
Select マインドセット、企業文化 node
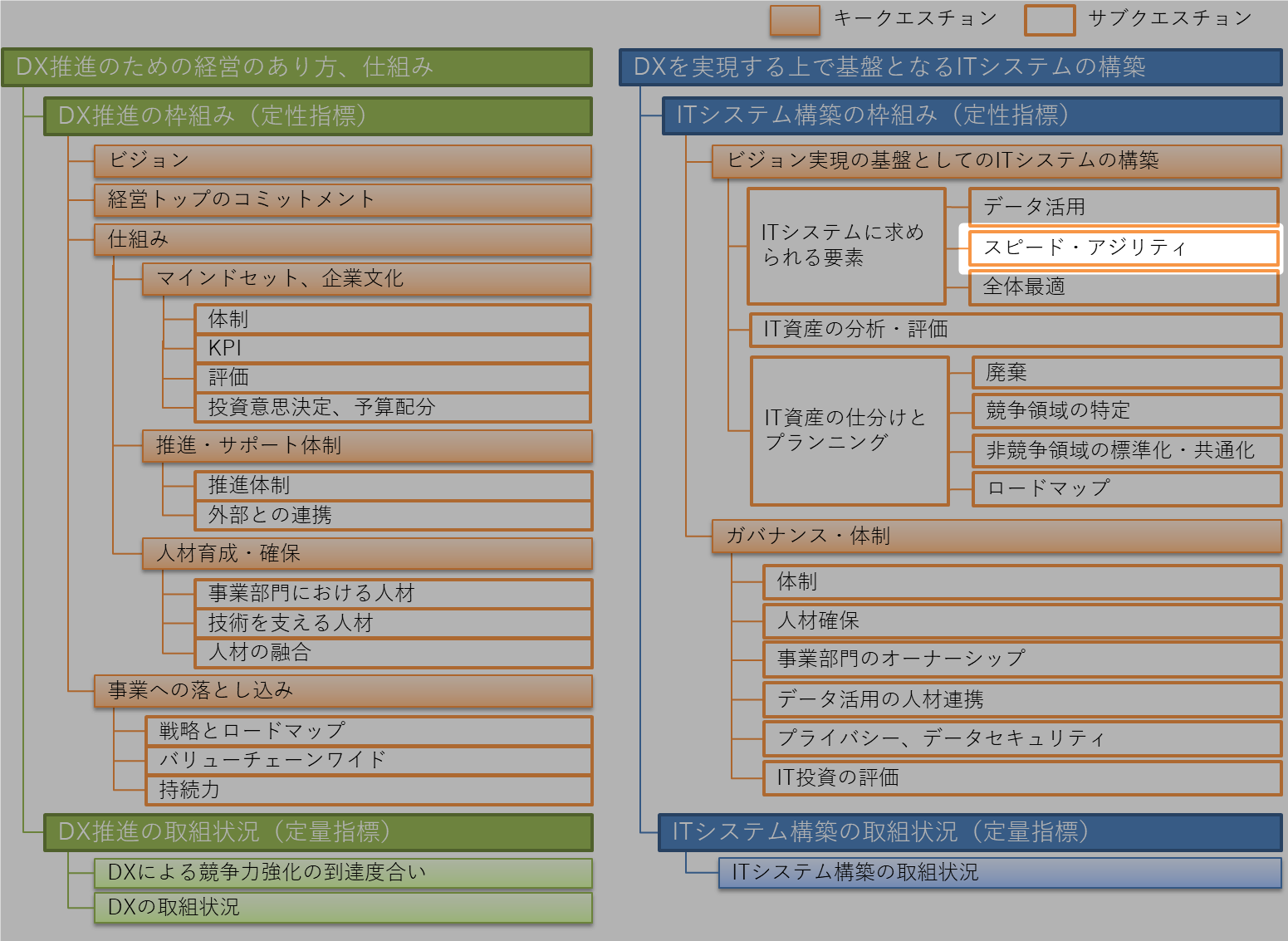coord(366,278)
